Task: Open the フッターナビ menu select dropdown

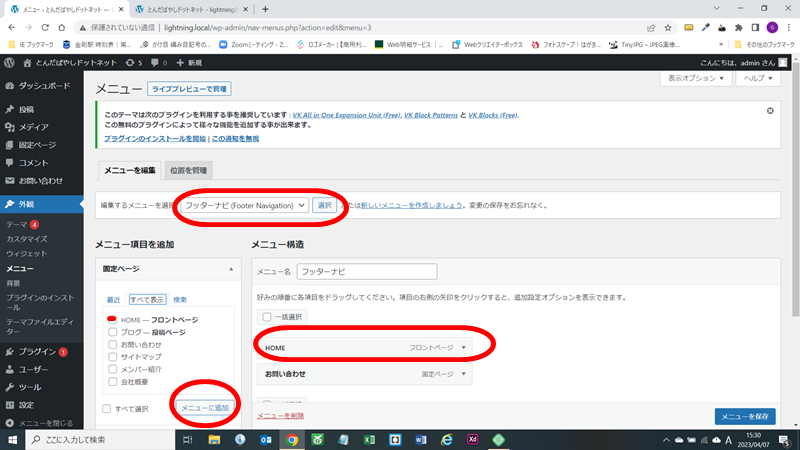Action: pyautogui.click(x=244, y=205)
